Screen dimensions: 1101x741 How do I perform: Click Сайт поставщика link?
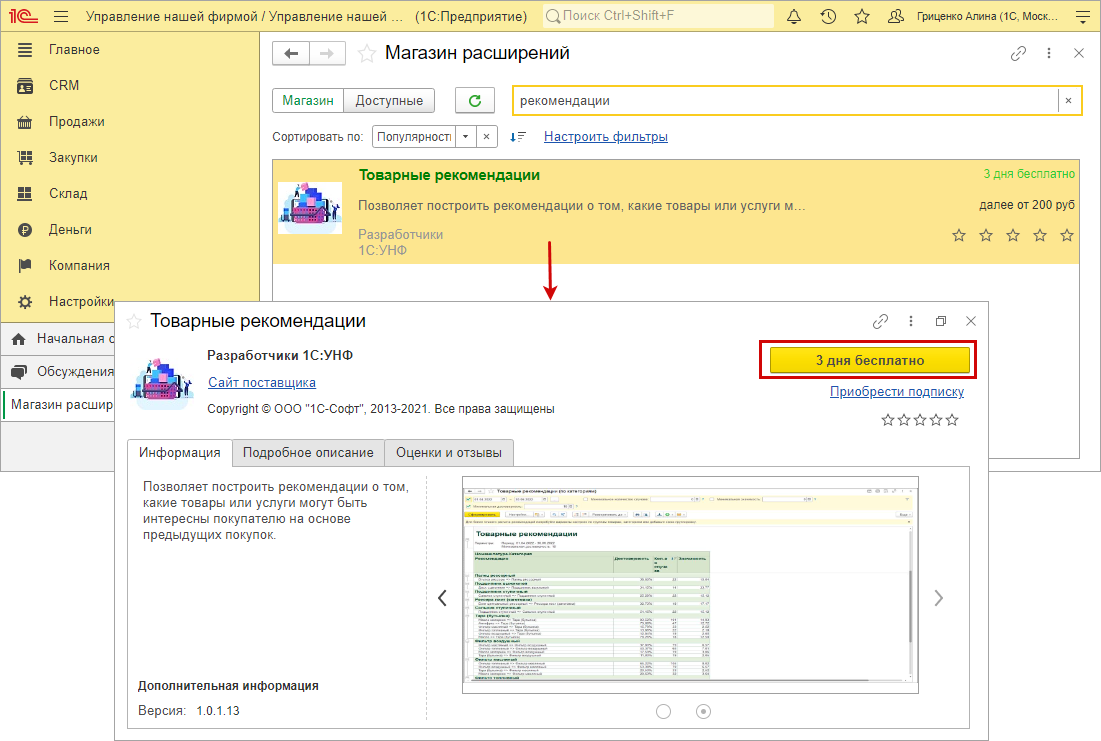click(x=262, y=383)
